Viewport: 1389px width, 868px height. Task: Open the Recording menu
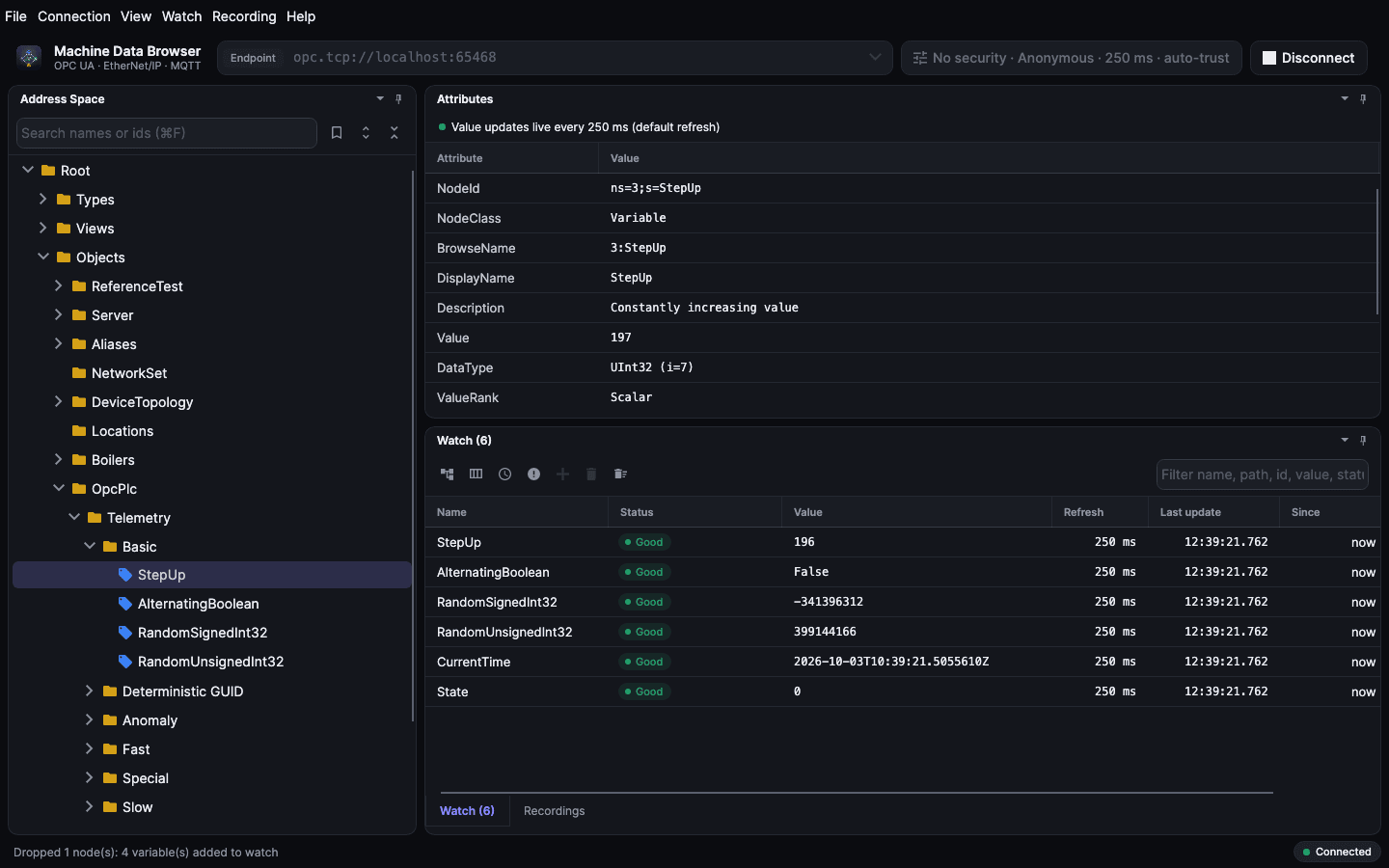pyautogui.click(x=244, y=16)
